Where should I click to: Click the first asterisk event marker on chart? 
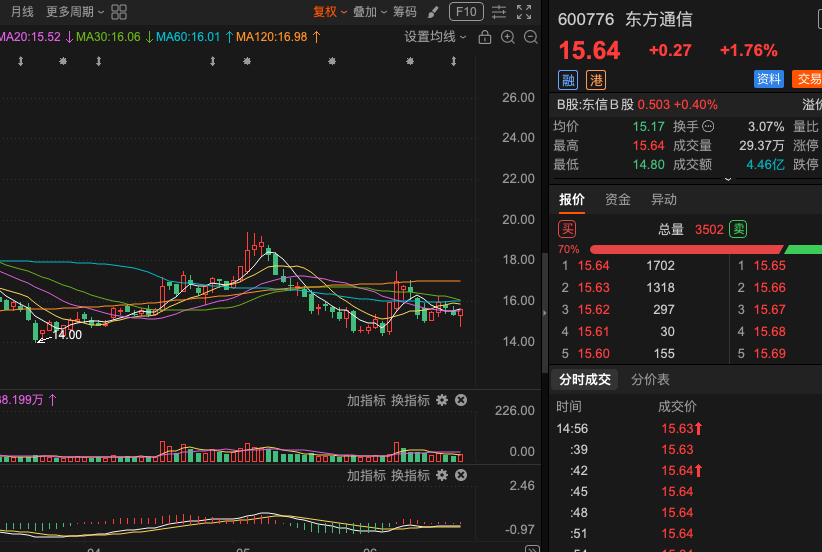click(63, 61)
